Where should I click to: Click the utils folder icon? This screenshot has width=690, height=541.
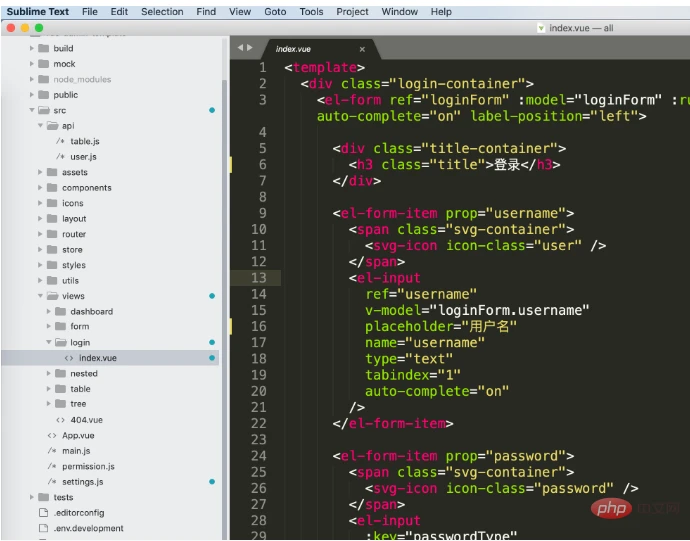click(x=52, y=280)
